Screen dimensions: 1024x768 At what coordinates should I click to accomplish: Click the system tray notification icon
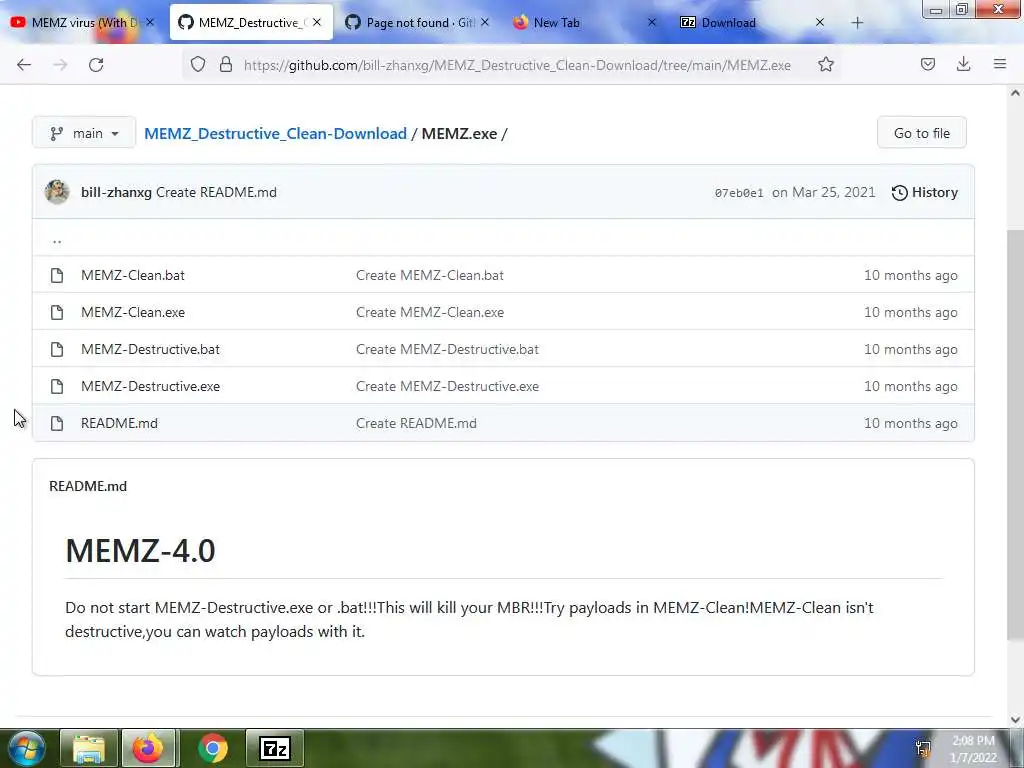pyautogui.click(x=923, y=748)
